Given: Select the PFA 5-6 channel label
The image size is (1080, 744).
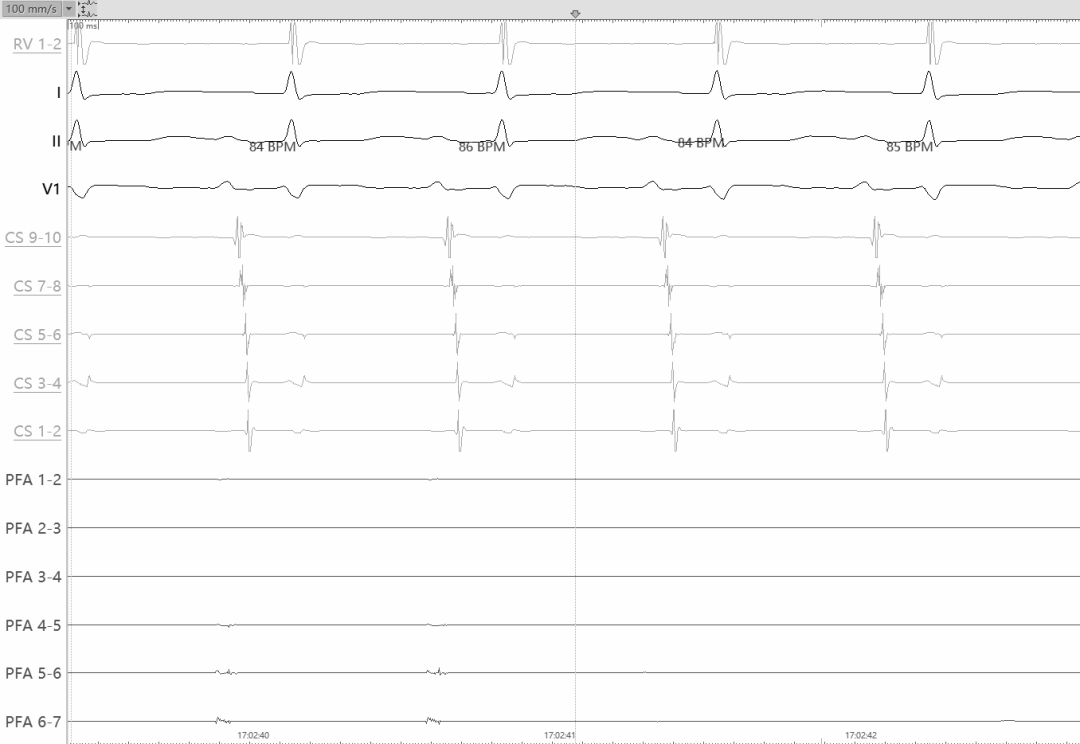Looking at the screenshot, I should pos(33,674).
